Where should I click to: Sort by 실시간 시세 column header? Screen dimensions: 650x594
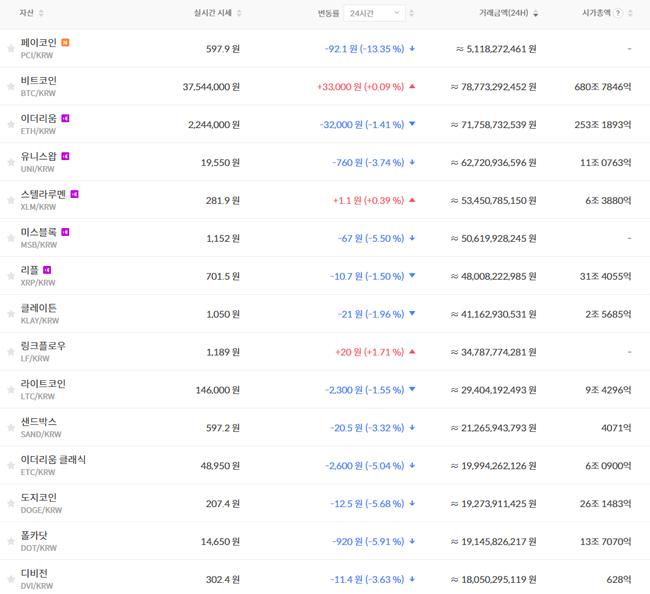[216, 13]
